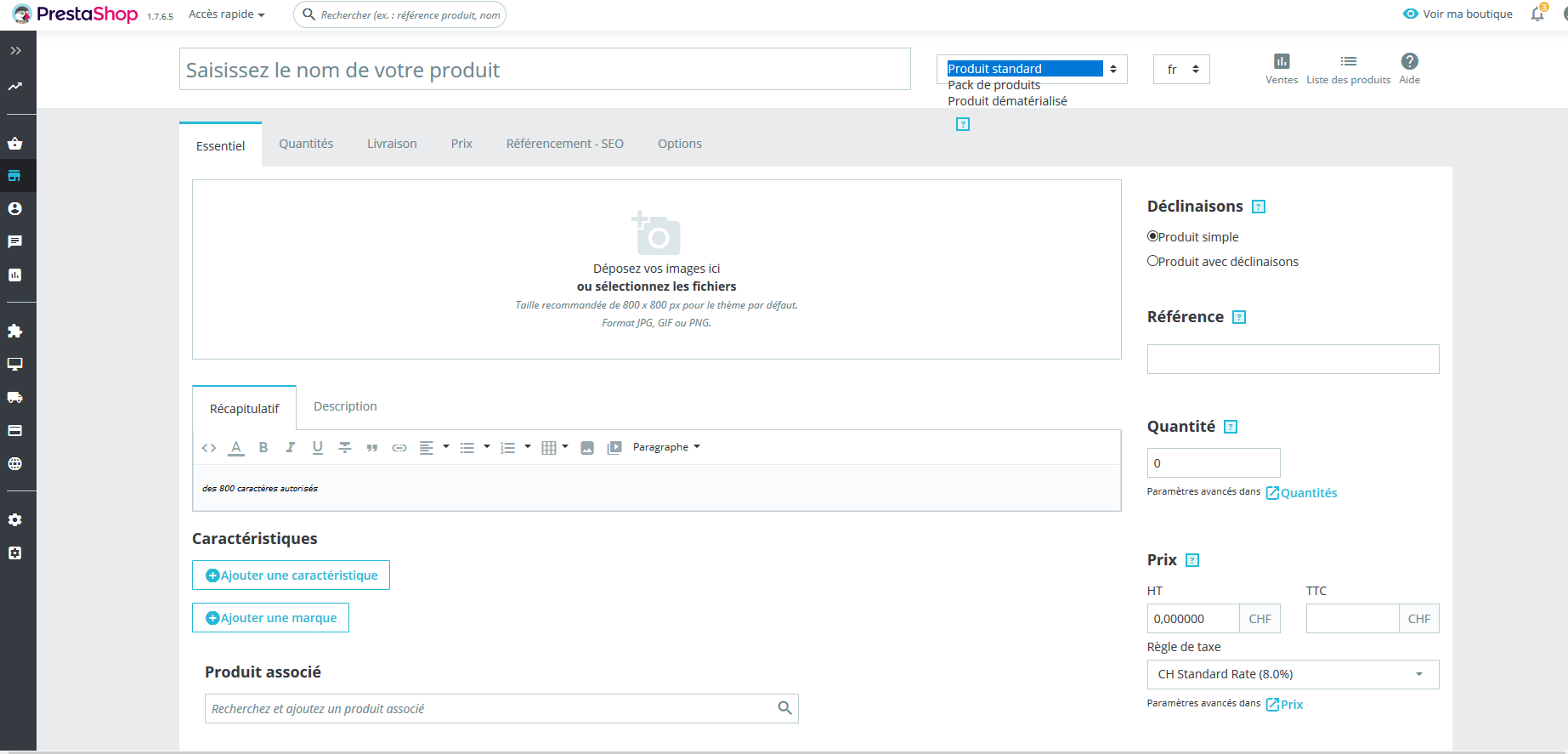Screen dimensions: 1568x754
Task: Open the fr language dropdown
Action: [x=1181, y=70]
